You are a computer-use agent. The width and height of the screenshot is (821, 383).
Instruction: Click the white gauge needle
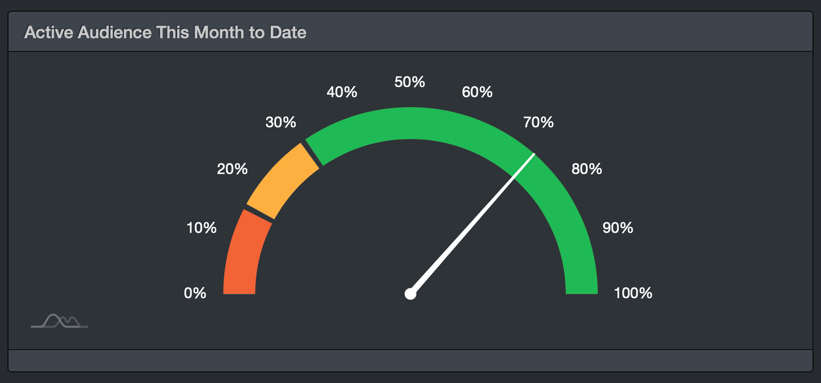(473, 224)
